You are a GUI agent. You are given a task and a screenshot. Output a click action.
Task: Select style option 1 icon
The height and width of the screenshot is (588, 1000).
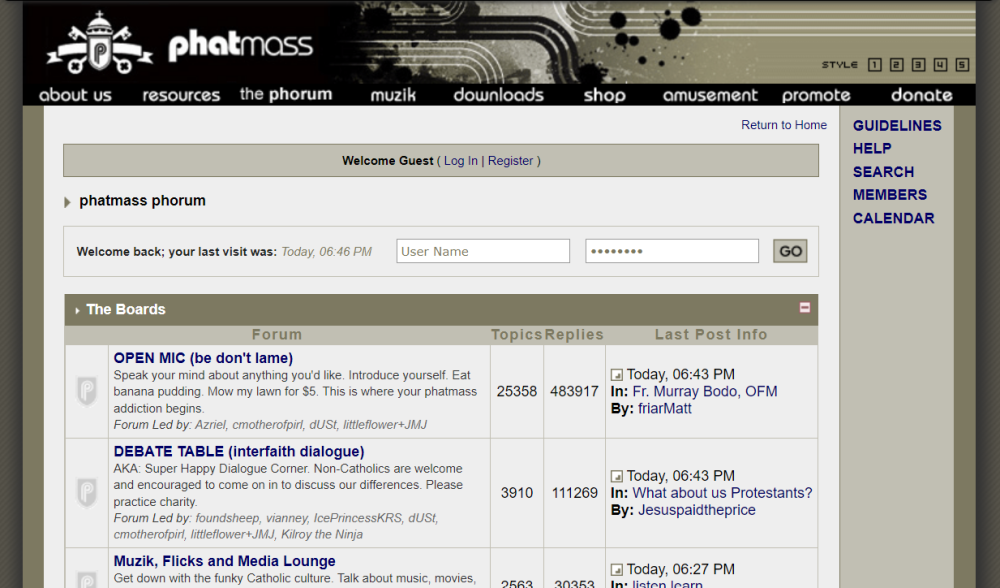pos(874,64)
